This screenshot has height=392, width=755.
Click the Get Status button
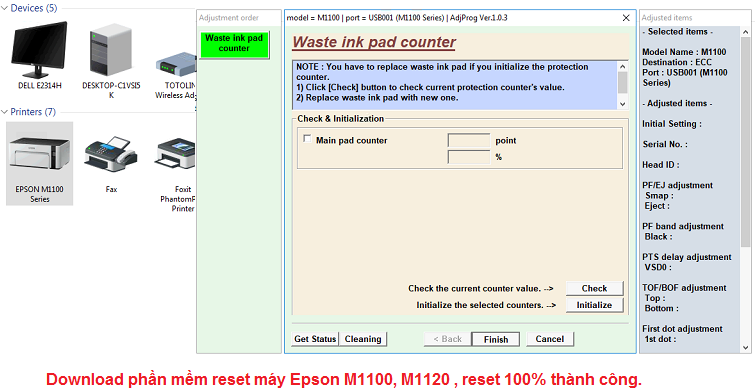tap(315, 339)
